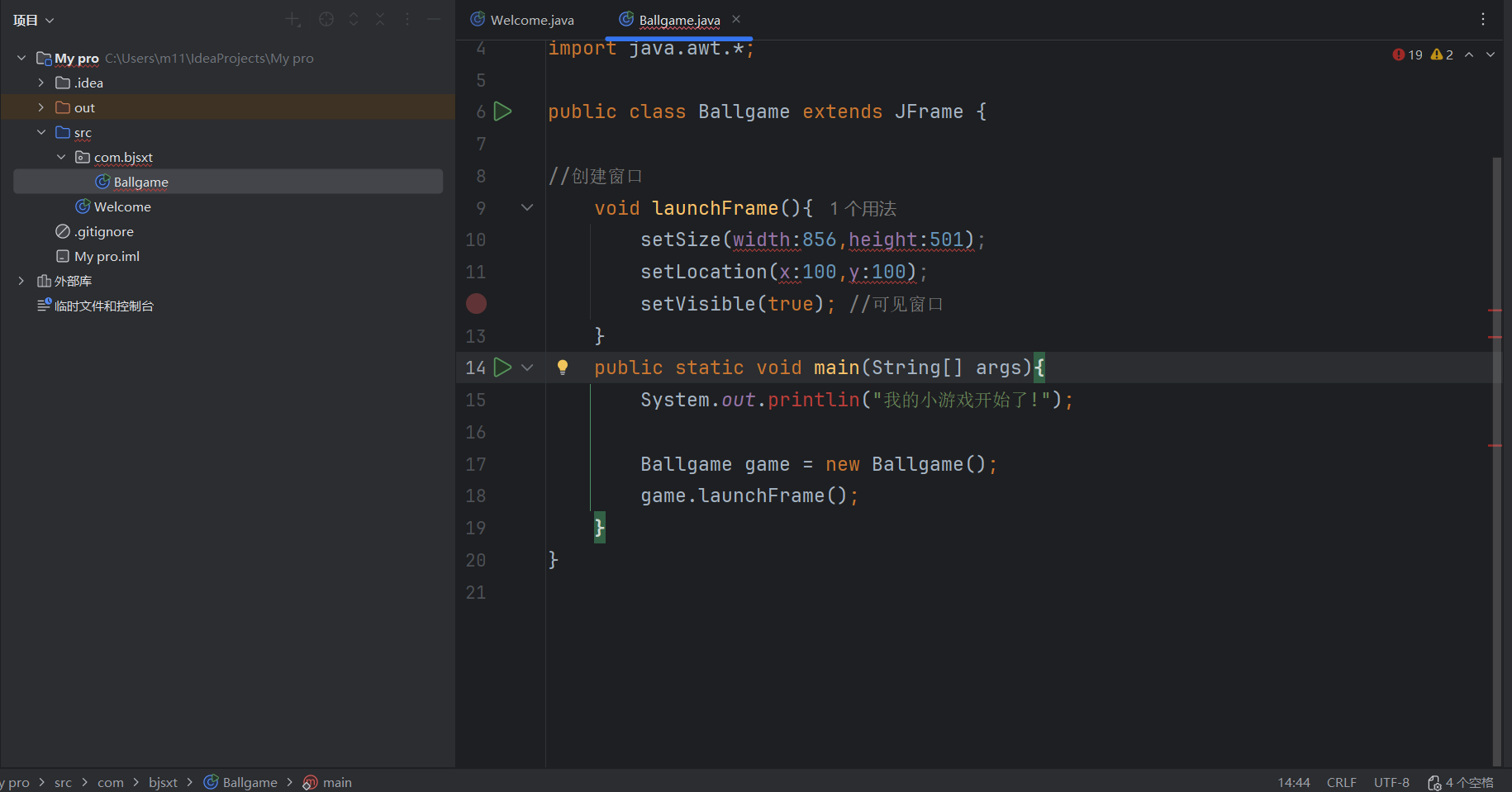Collapse the launchFrame method fold arrow
The height and width of the screenshot is (792, 1512).
(x=527, y=208)
